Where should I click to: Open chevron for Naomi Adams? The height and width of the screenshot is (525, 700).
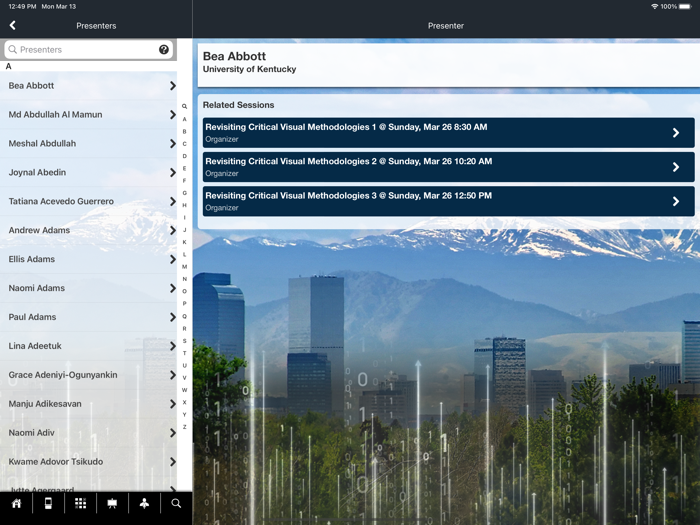click(x=173, y=288)
